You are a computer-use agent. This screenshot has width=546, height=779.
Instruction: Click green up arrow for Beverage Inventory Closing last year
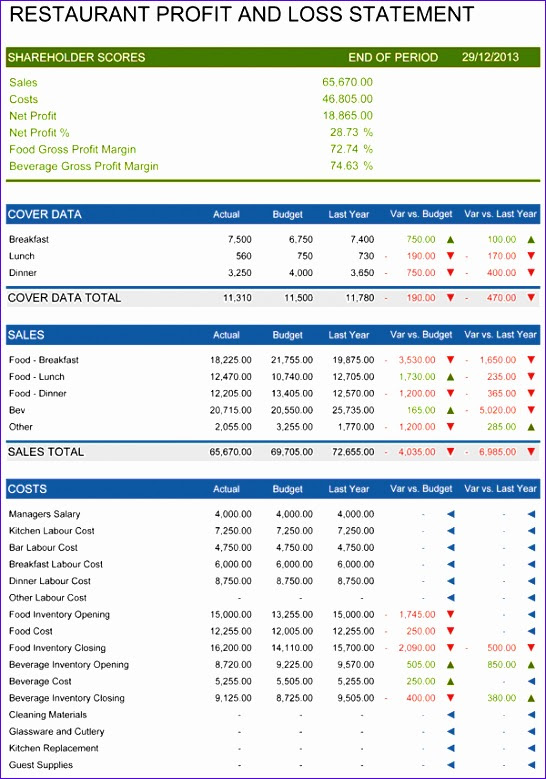tap(531, 698)
